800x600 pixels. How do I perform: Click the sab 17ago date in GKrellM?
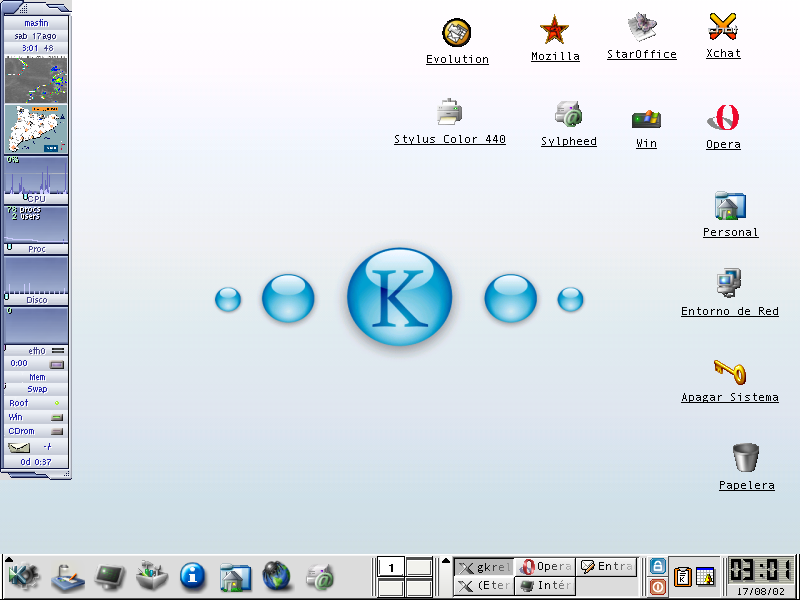coord(35,36)
